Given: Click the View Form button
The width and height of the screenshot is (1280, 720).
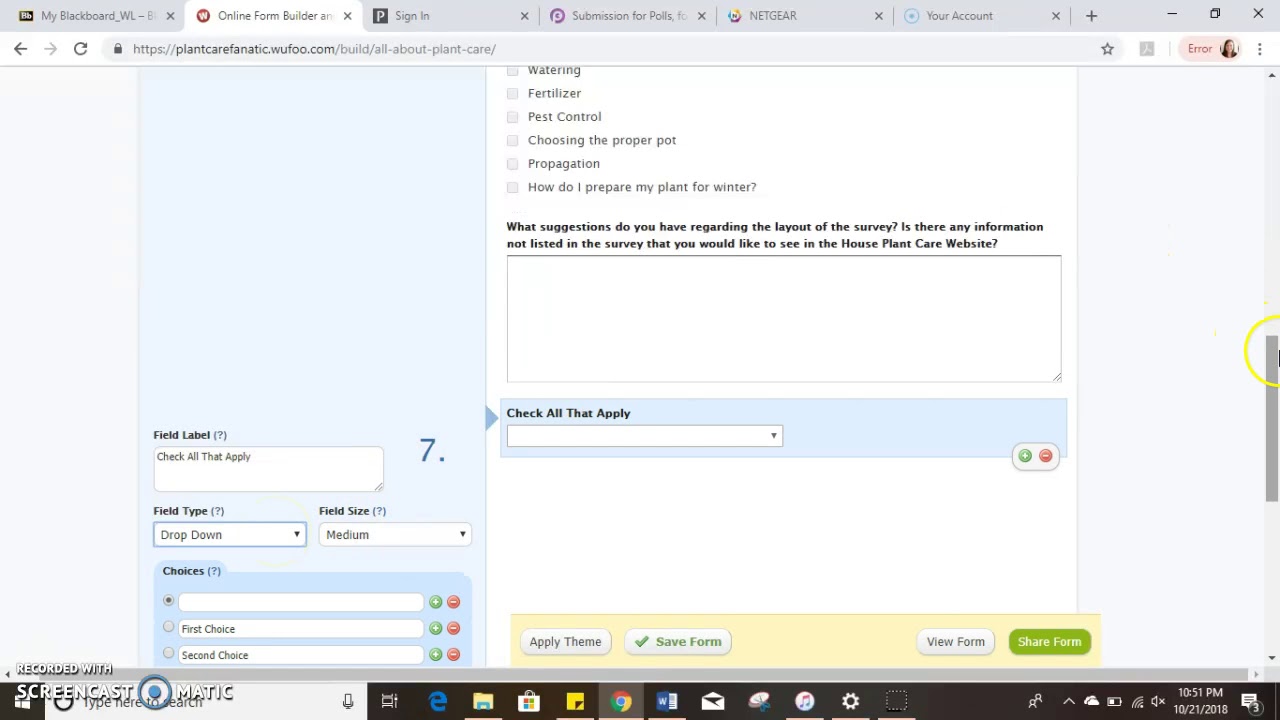Looking at the screenshot, I should tap(955, 642).
